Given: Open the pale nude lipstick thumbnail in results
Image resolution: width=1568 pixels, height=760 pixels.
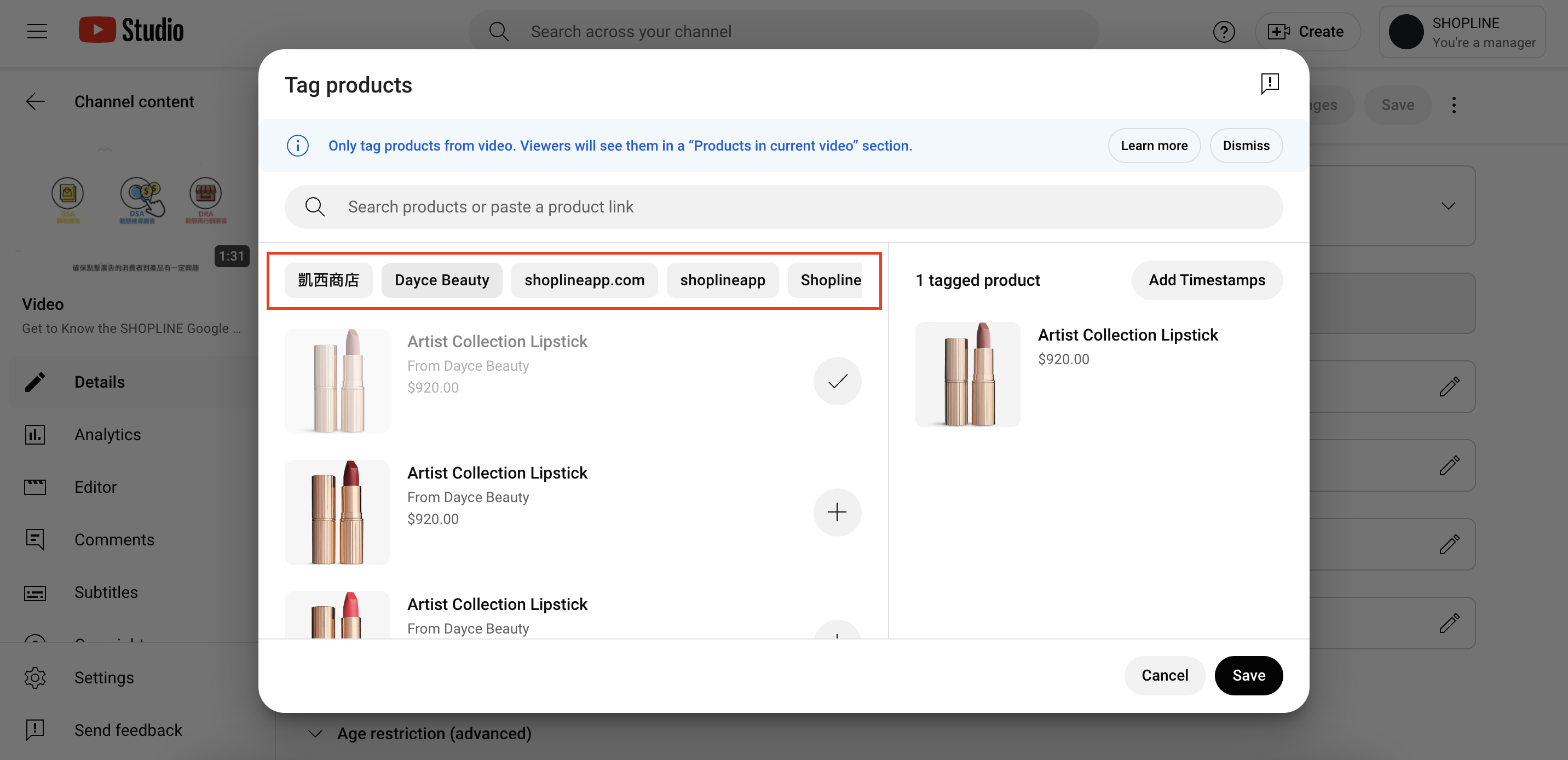Looking at the screenshot, I should [x=337, y=381].
